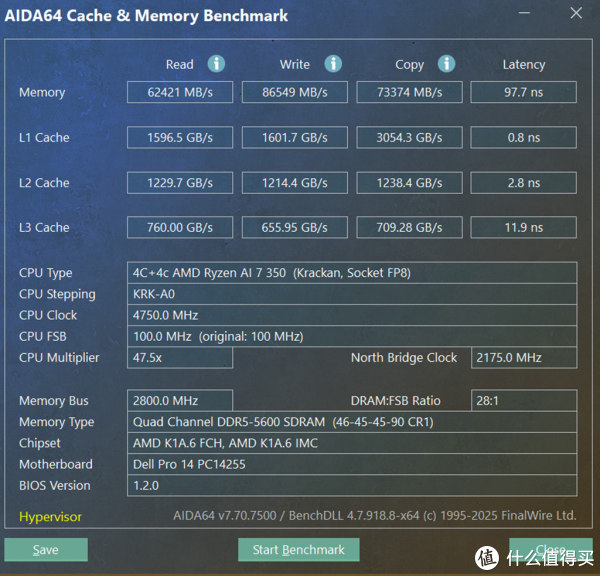
Task: Click the Motherboard Dell Pro 14 field
Action: (352, 464)
